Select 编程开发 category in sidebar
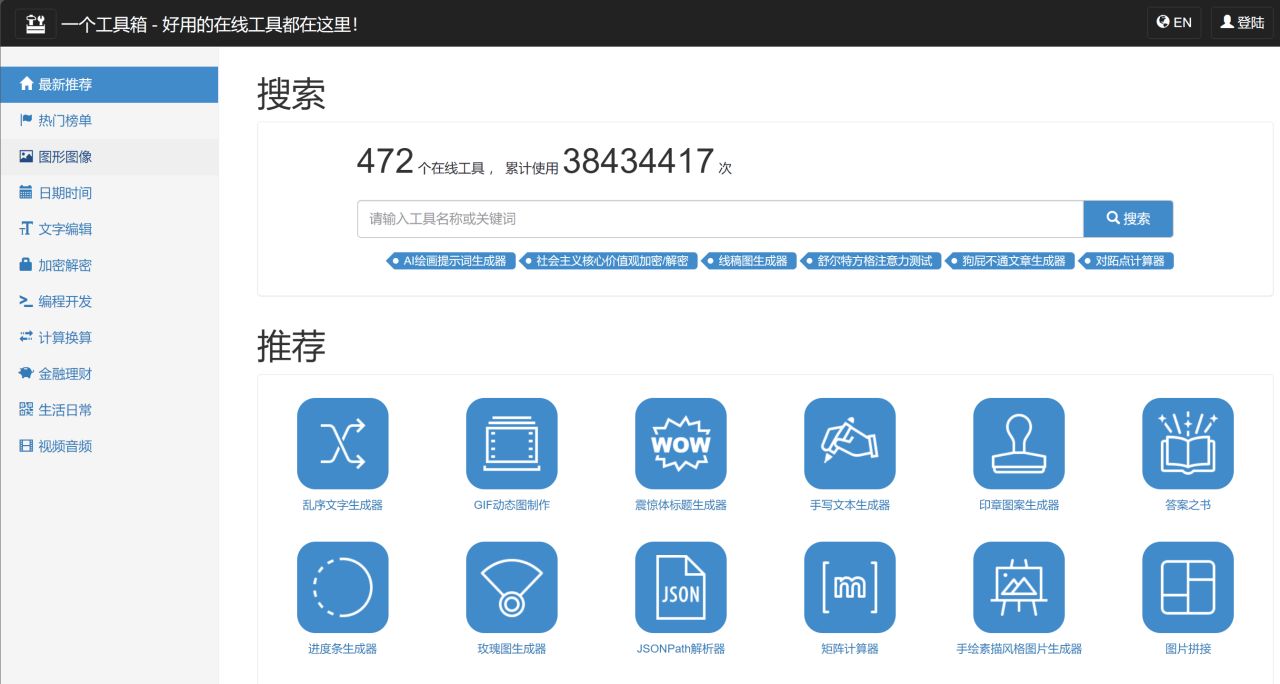1280x684 pixels. [109, 301]
